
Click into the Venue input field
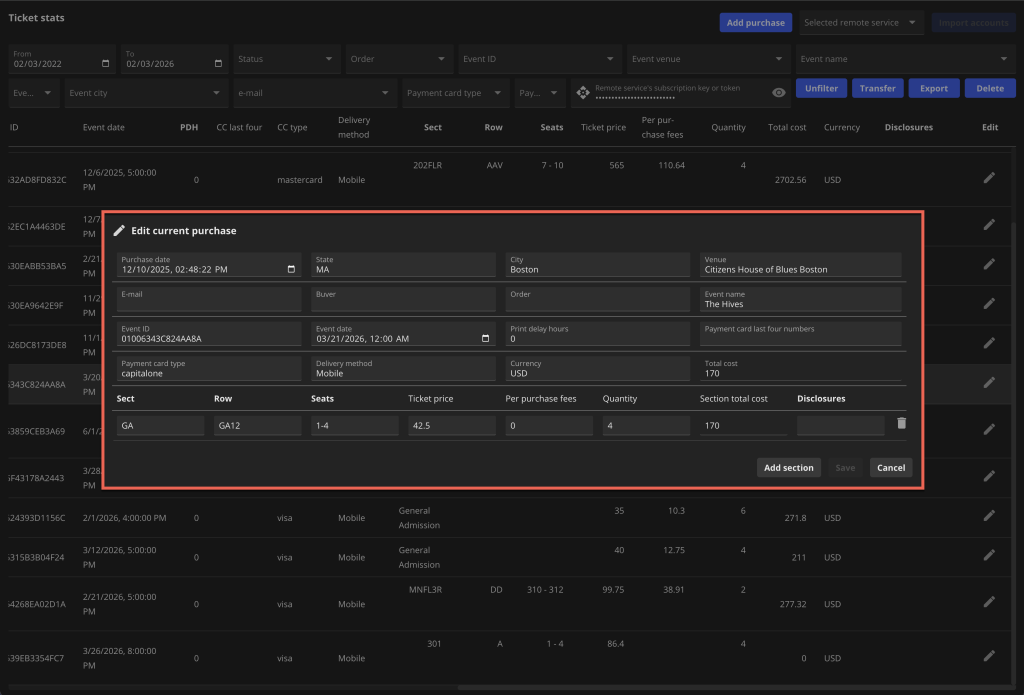coord(800,269)
